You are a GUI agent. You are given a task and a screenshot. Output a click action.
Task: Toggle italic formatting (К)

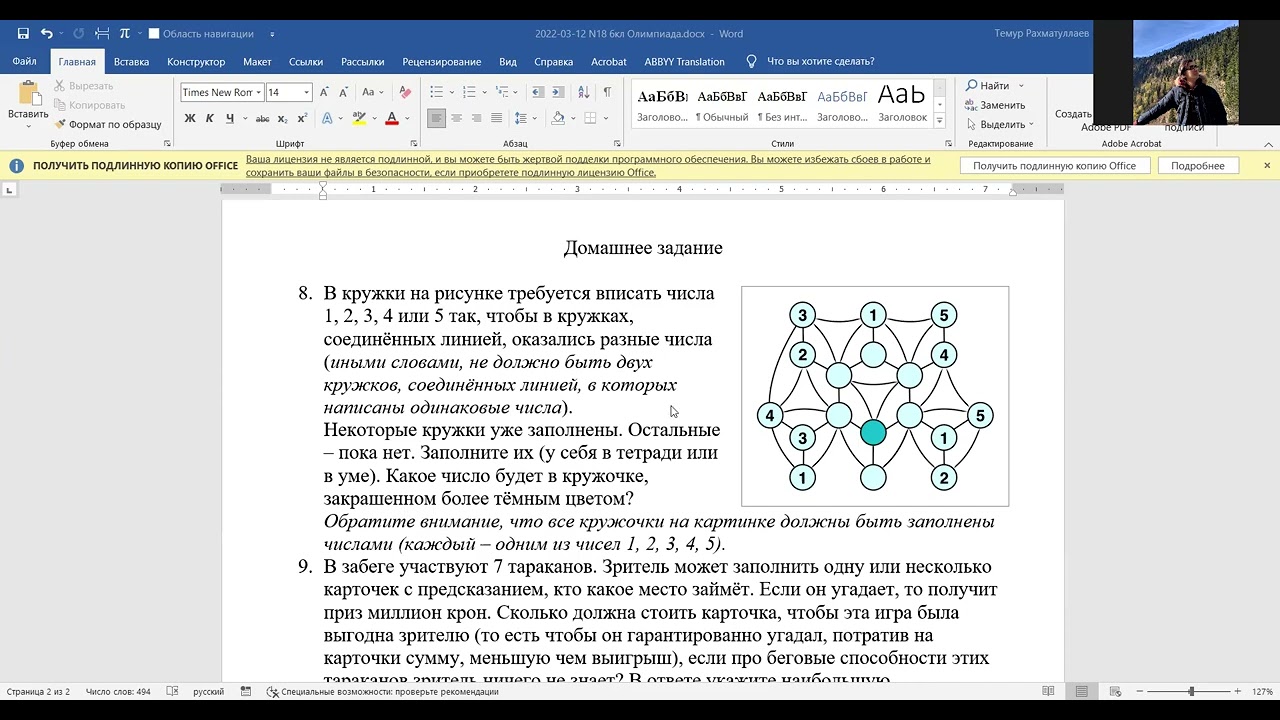point(209,118)
